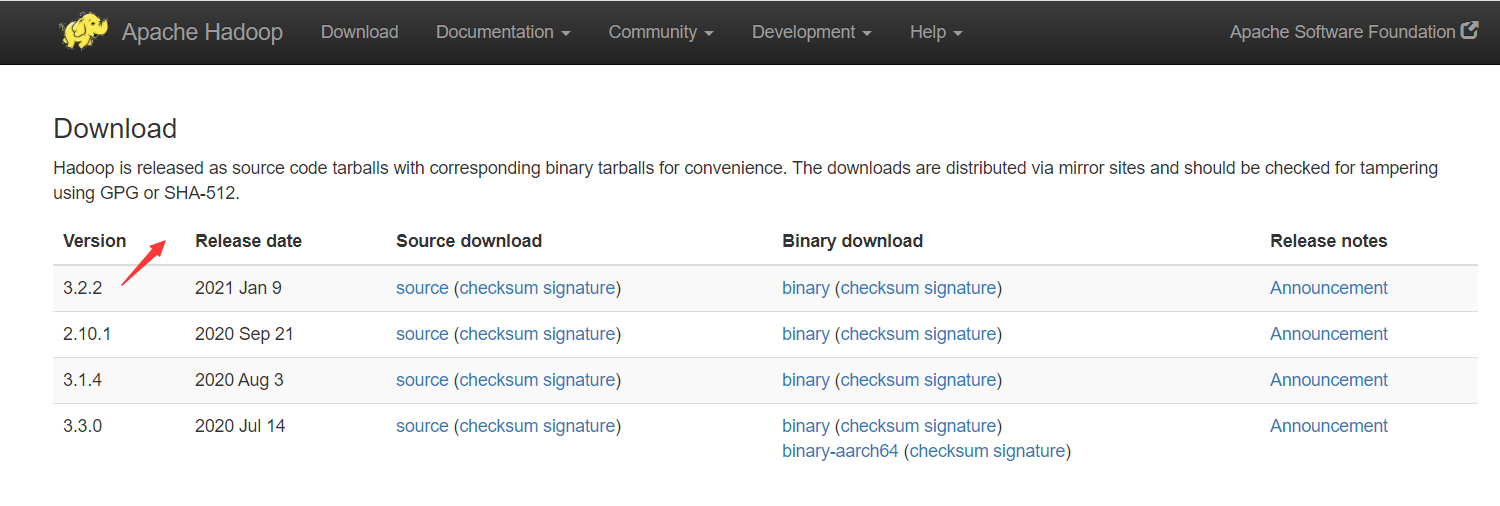The image size is (1500, 506).
Task: Download source for version 3.3.0
Action: [422, 426]
